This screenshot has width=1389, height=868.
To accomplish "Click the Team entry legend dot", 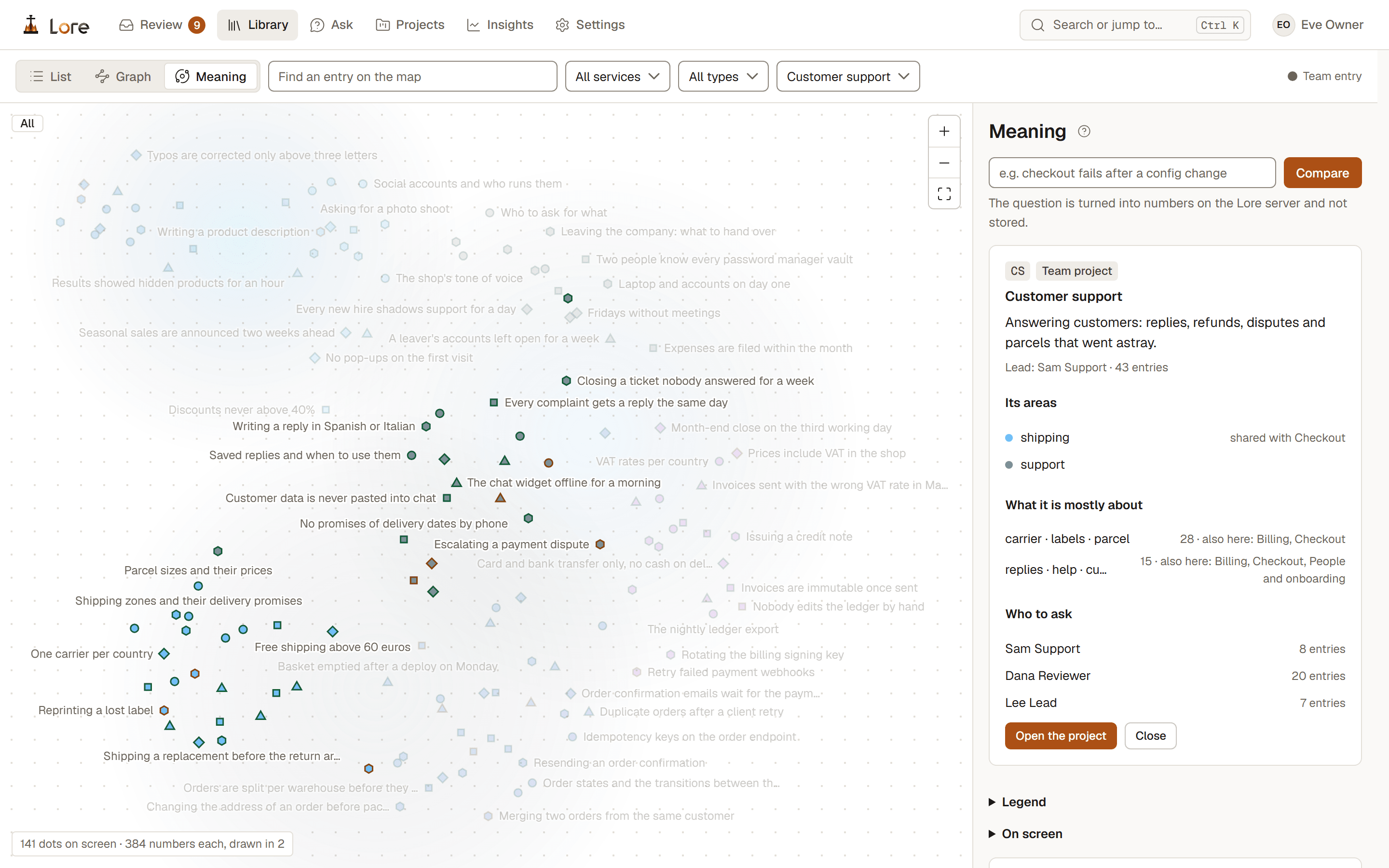I will pos(1292,76).
